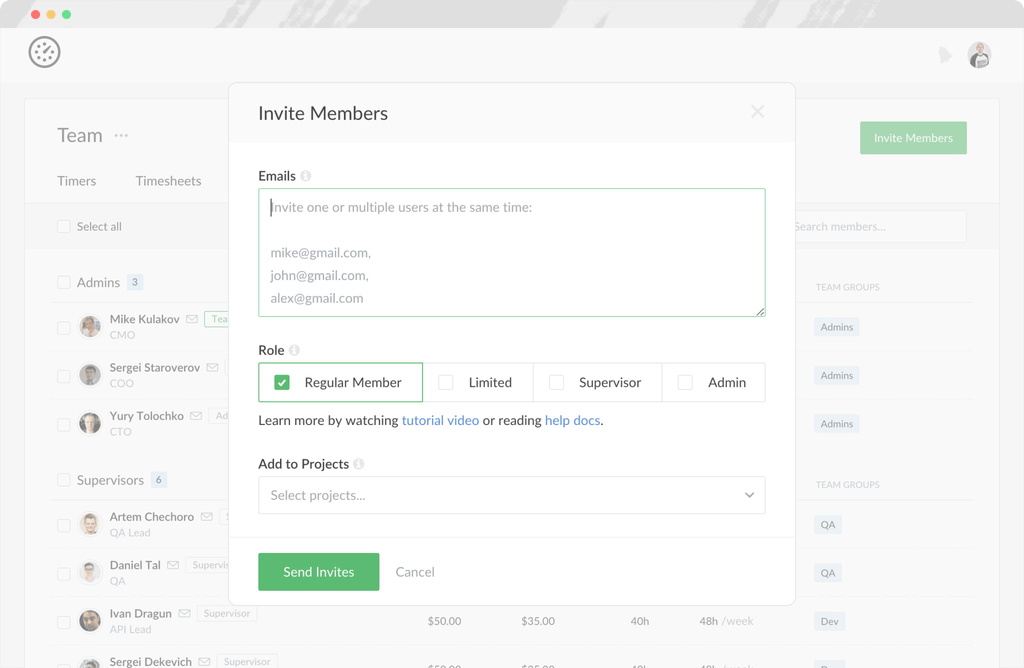Switch to the Timesheets tab

point(168,181)
